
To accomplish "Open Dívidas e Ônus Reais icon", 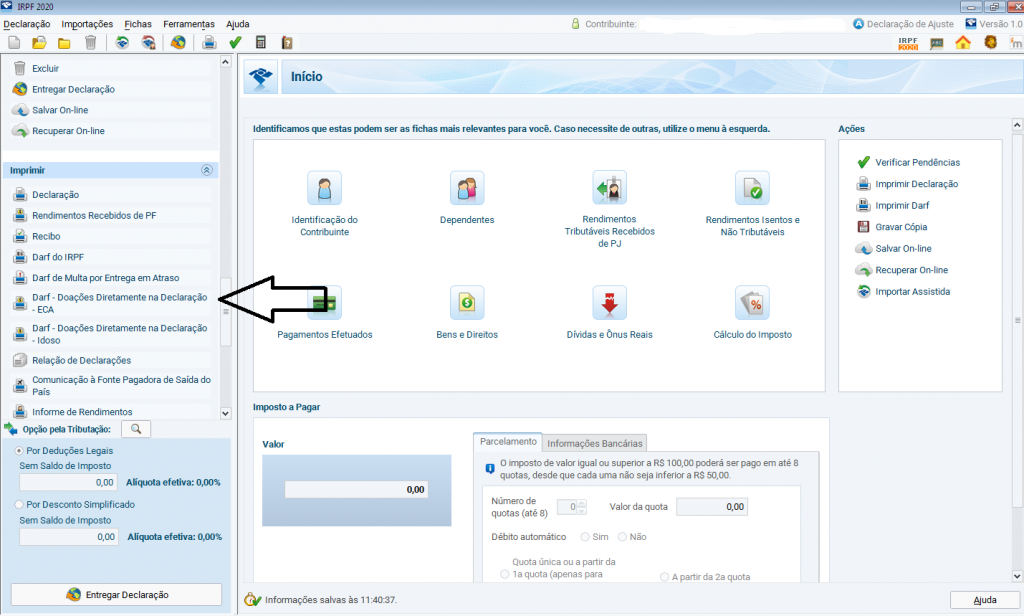I will tap(609, 301).
